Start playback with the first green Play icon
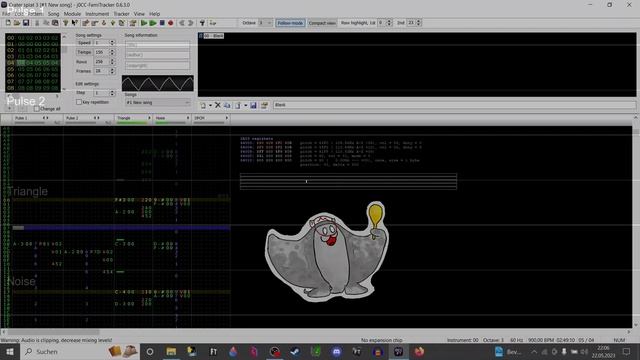Viewport: 640px width, 360px height. coord(144,23)
